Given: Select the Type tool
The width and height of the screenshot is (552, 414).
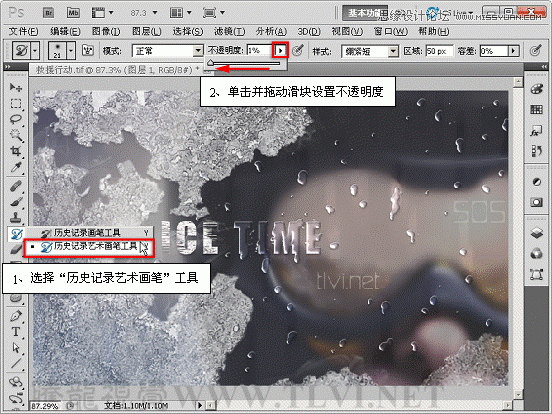Looking at the screenshot, I should (15, 332).
